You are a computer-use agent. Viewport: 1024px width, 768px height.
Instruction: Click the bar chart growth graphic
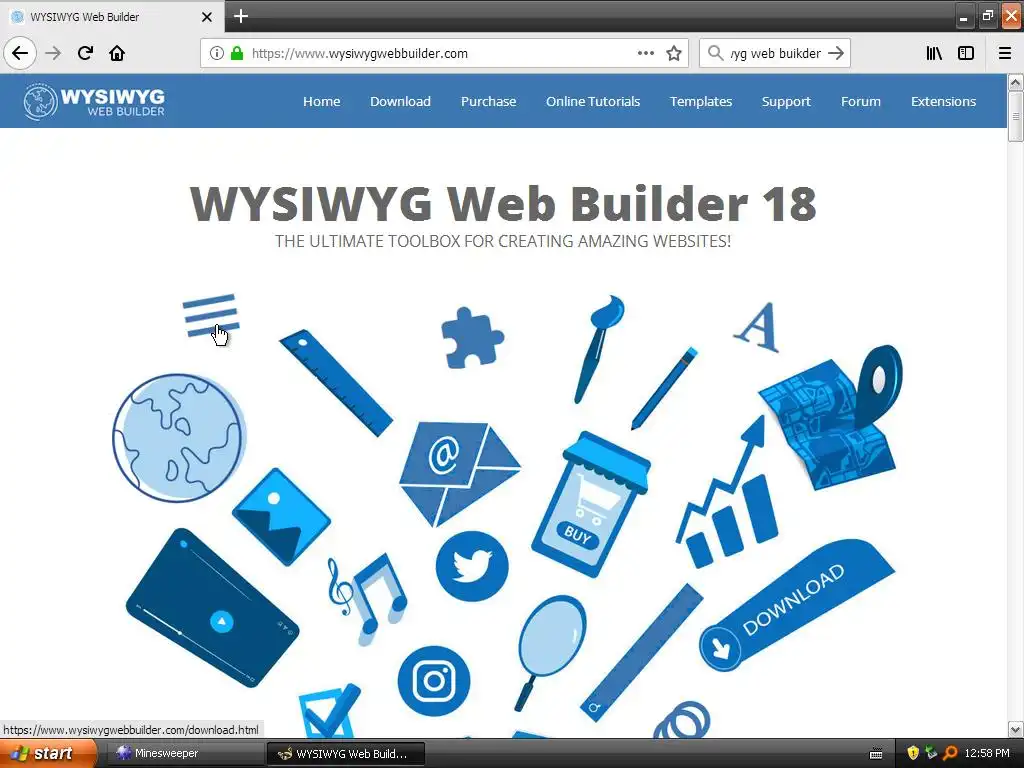726,493
